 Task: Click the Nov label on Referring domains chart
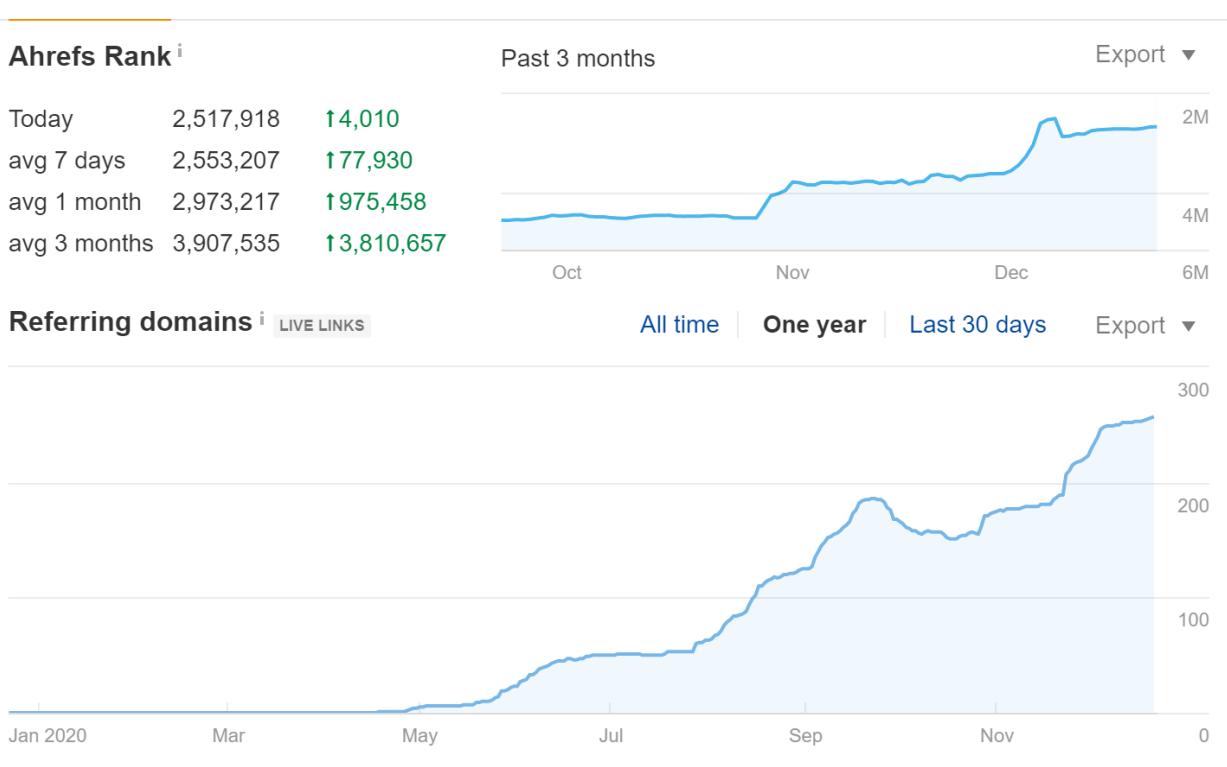pos(997,736)
